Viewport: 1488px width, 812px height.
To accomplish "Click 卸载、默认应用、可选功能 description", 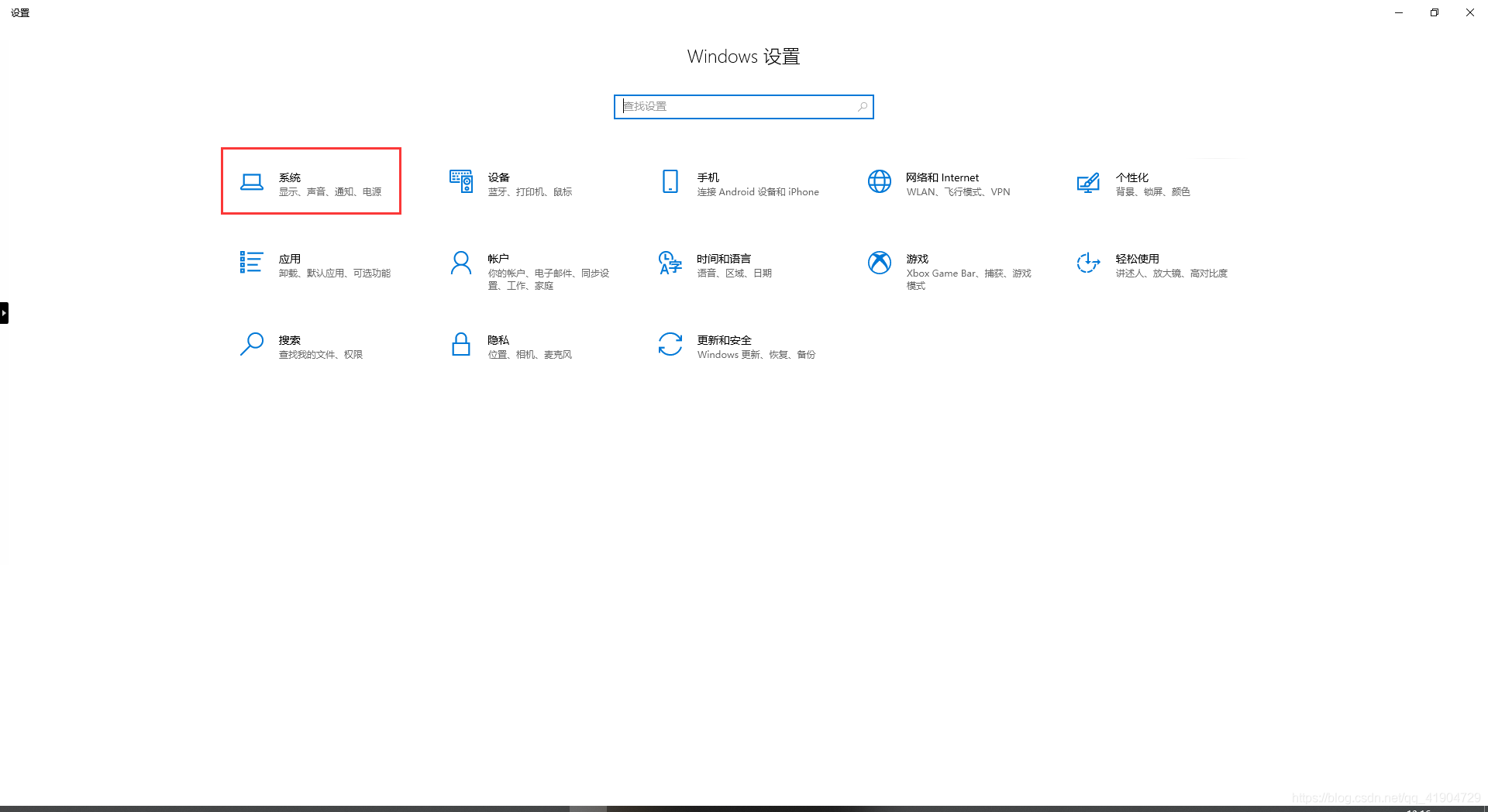I will [335, 274].
